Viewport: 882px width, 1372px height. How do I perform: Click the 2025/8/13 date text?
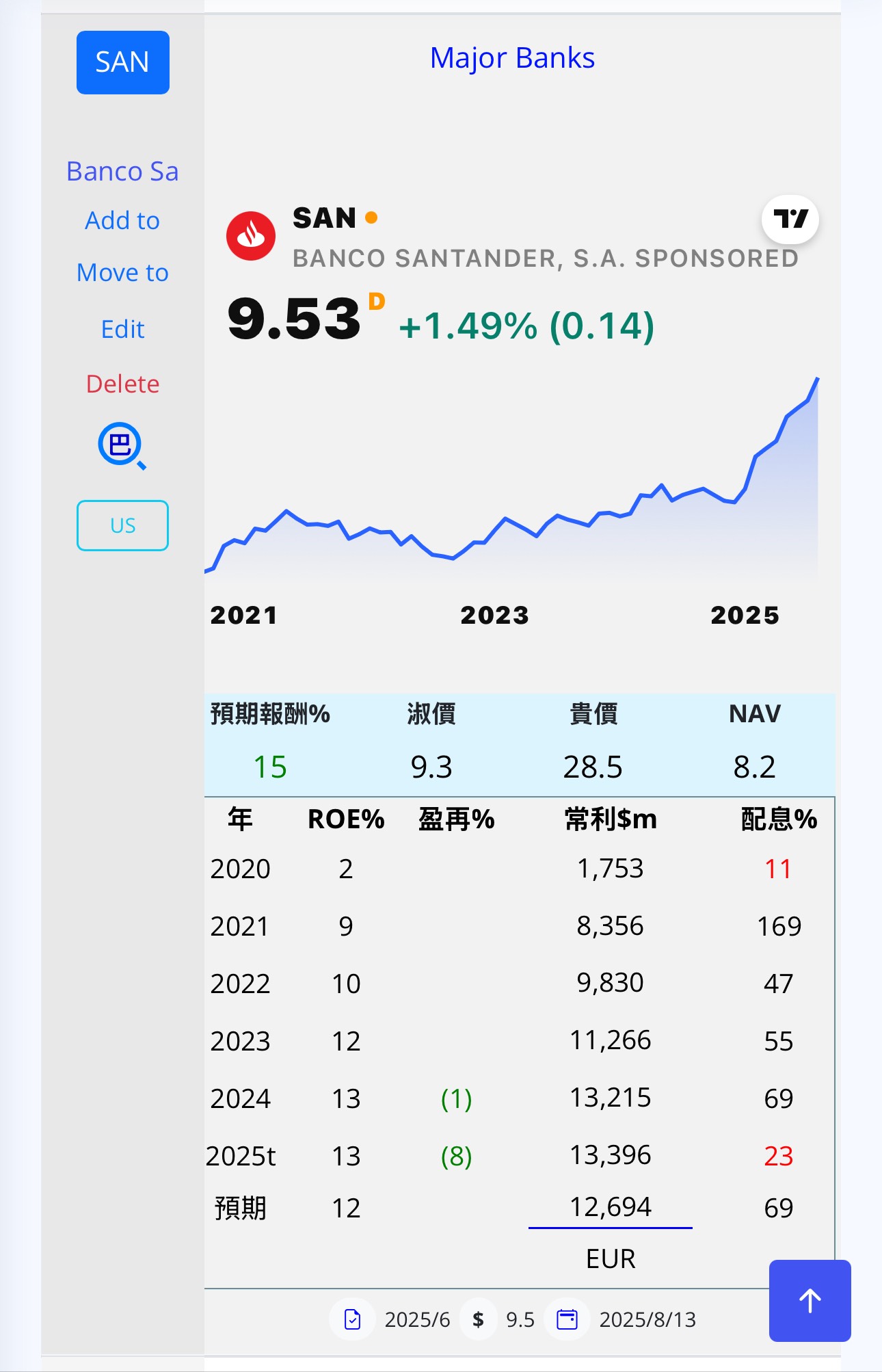pos(647,1319)
